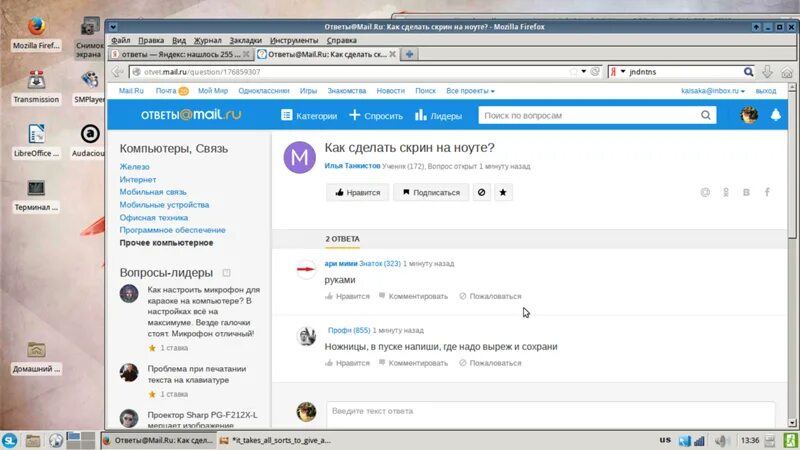Click the volume icon in the system tray
This screenshot has width=800, height=450.
click(721, 440)
